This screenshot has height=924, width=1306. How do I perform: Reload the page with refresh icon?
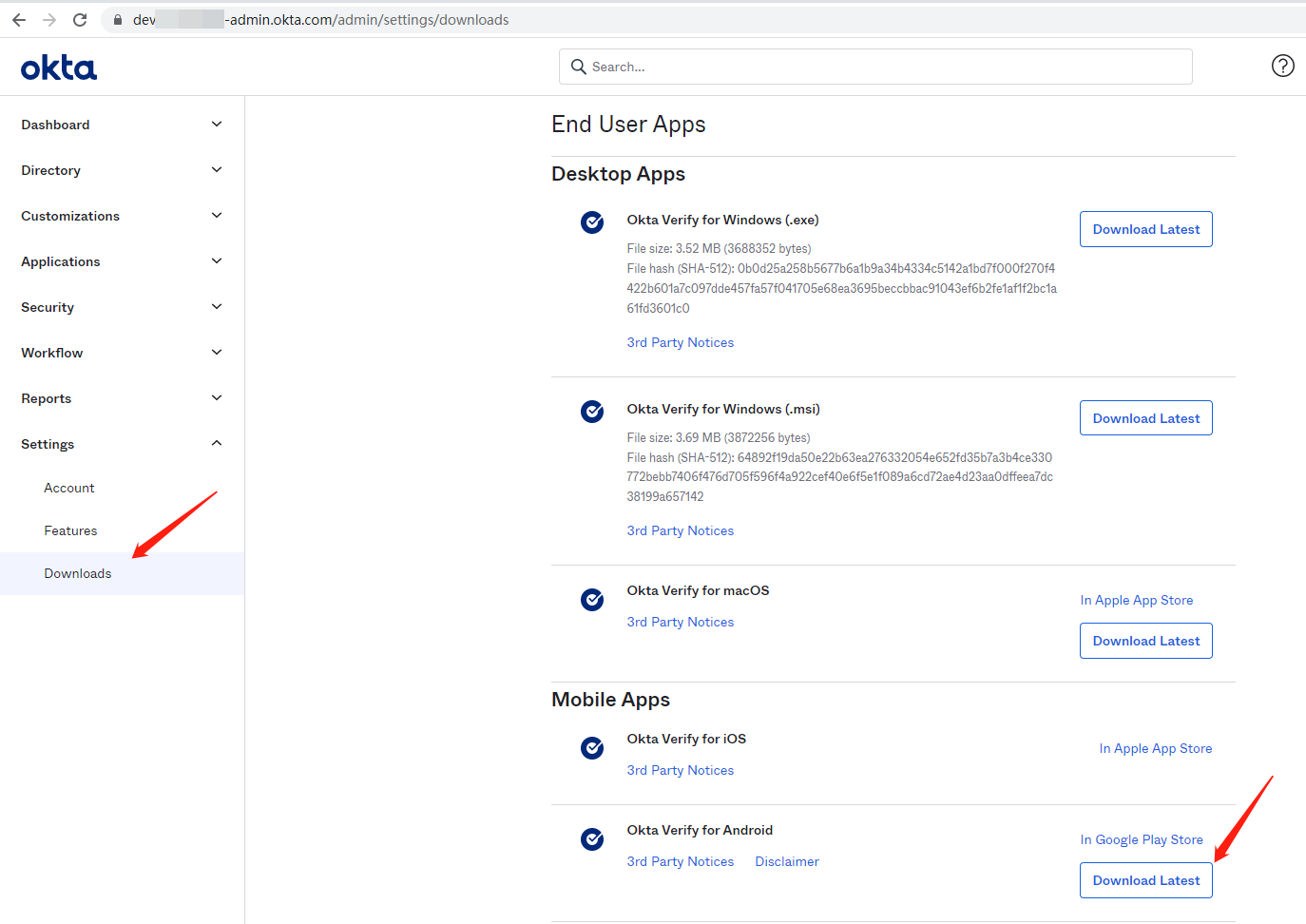click(80, 19)
